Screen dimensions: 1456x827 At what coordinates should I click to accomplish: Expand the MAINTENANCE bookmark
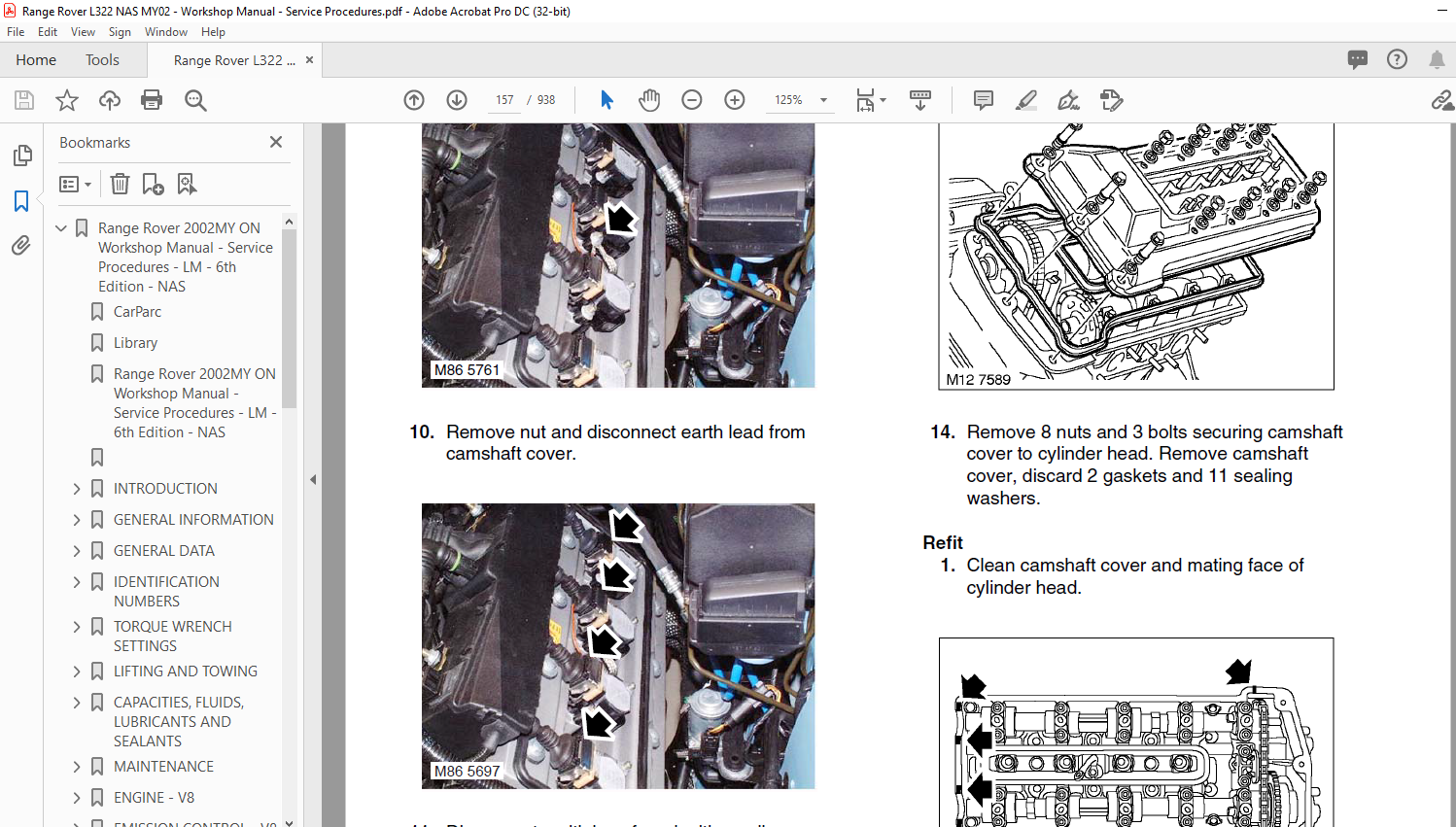(x=77, y=767)
